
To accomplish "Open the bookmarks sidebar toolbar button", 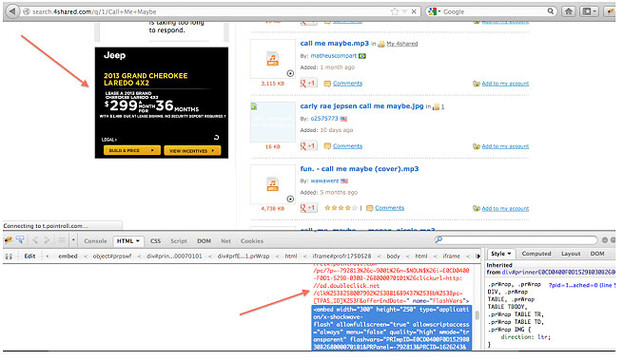I will pyautogui.click(x=589, y=12).
